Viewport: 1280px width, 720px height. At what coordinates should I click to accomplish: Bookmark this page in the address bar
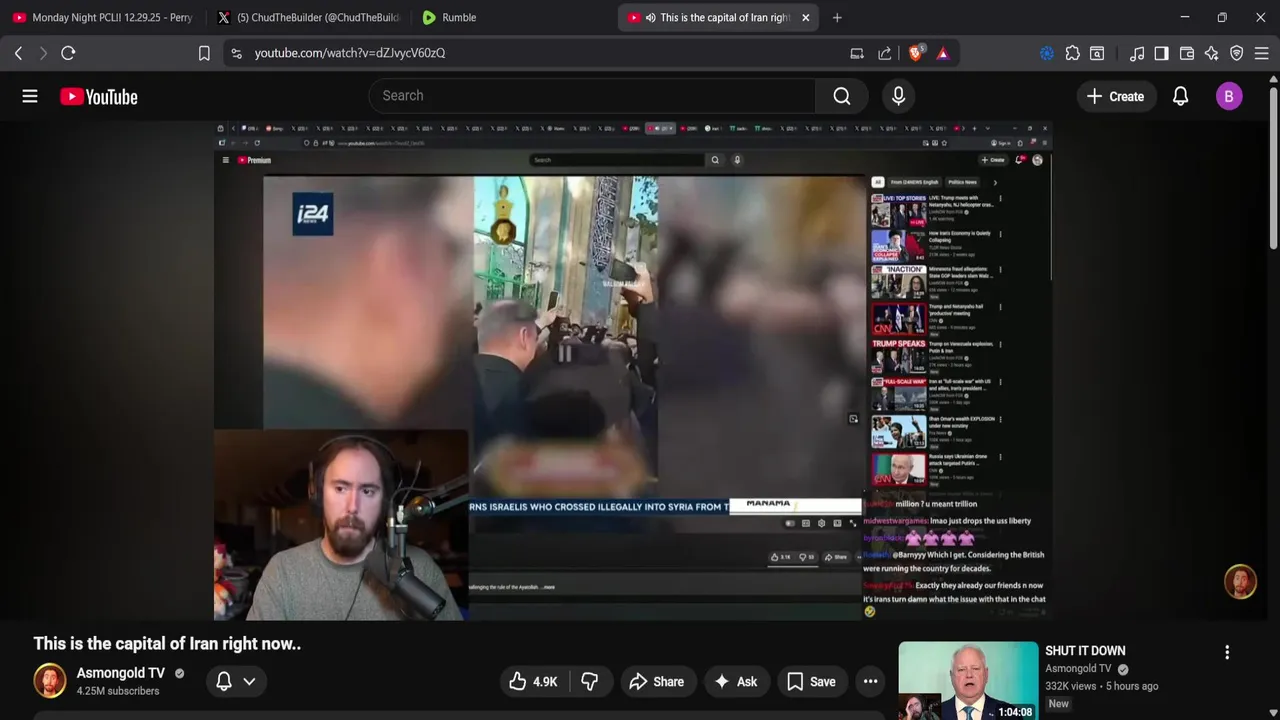pyautogui.click(x=204, y=53)
